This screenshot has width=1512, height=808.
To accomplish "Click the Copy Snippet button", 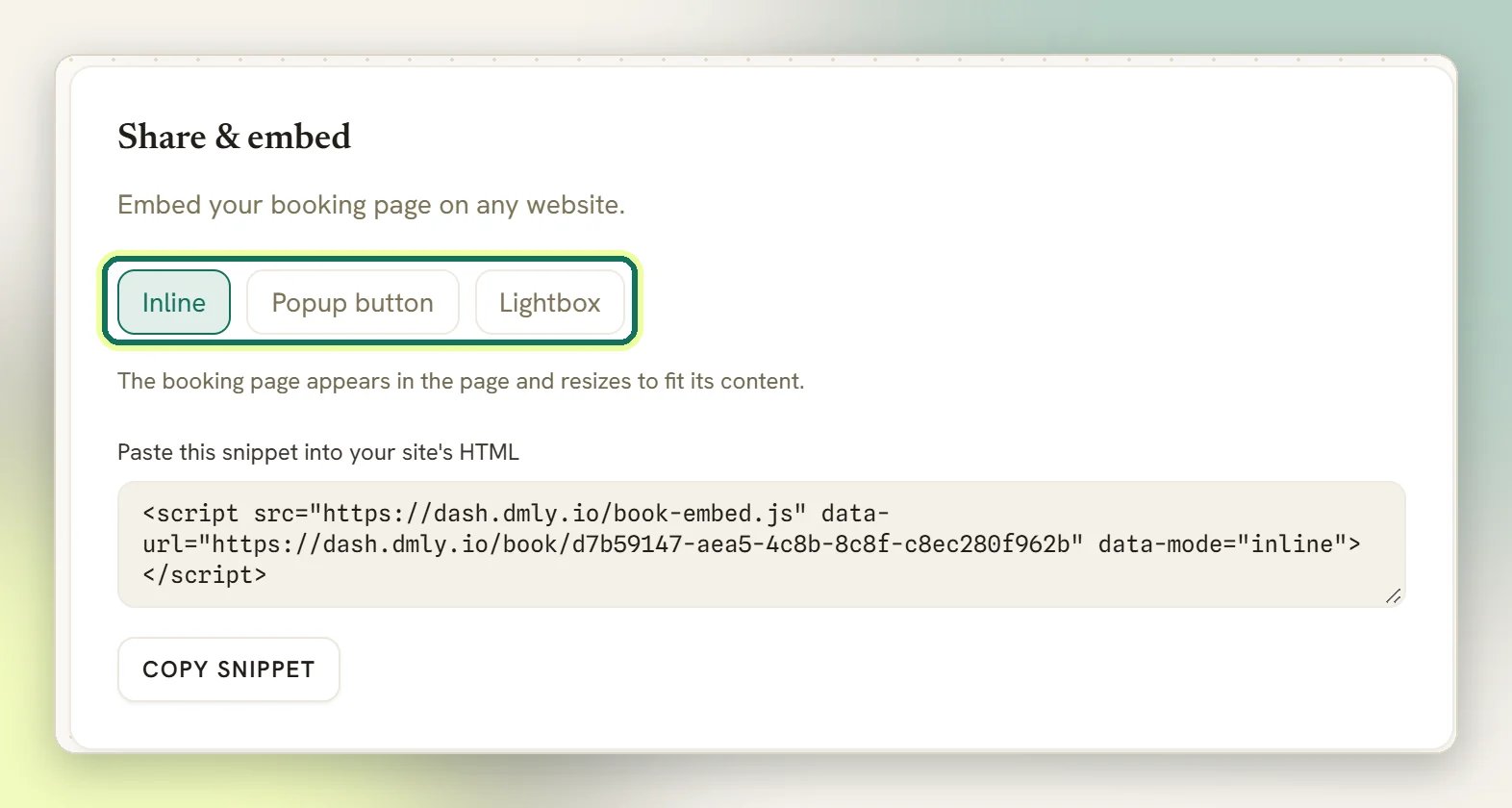I will (229, 669).
